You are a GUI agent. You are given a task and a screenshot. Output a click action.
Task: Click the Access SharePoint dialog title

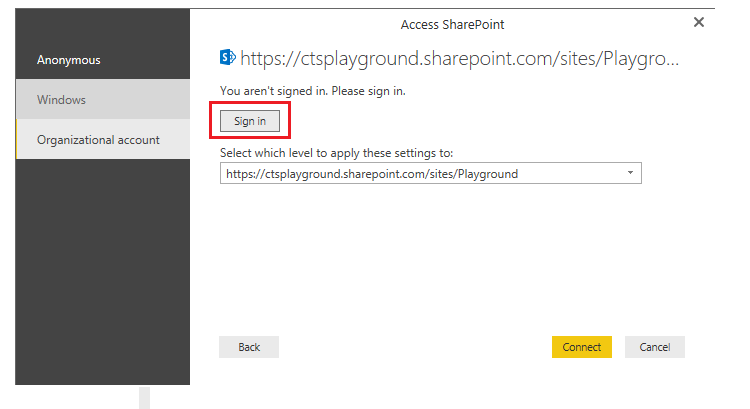pyautogui.click(x=452, y=24)
